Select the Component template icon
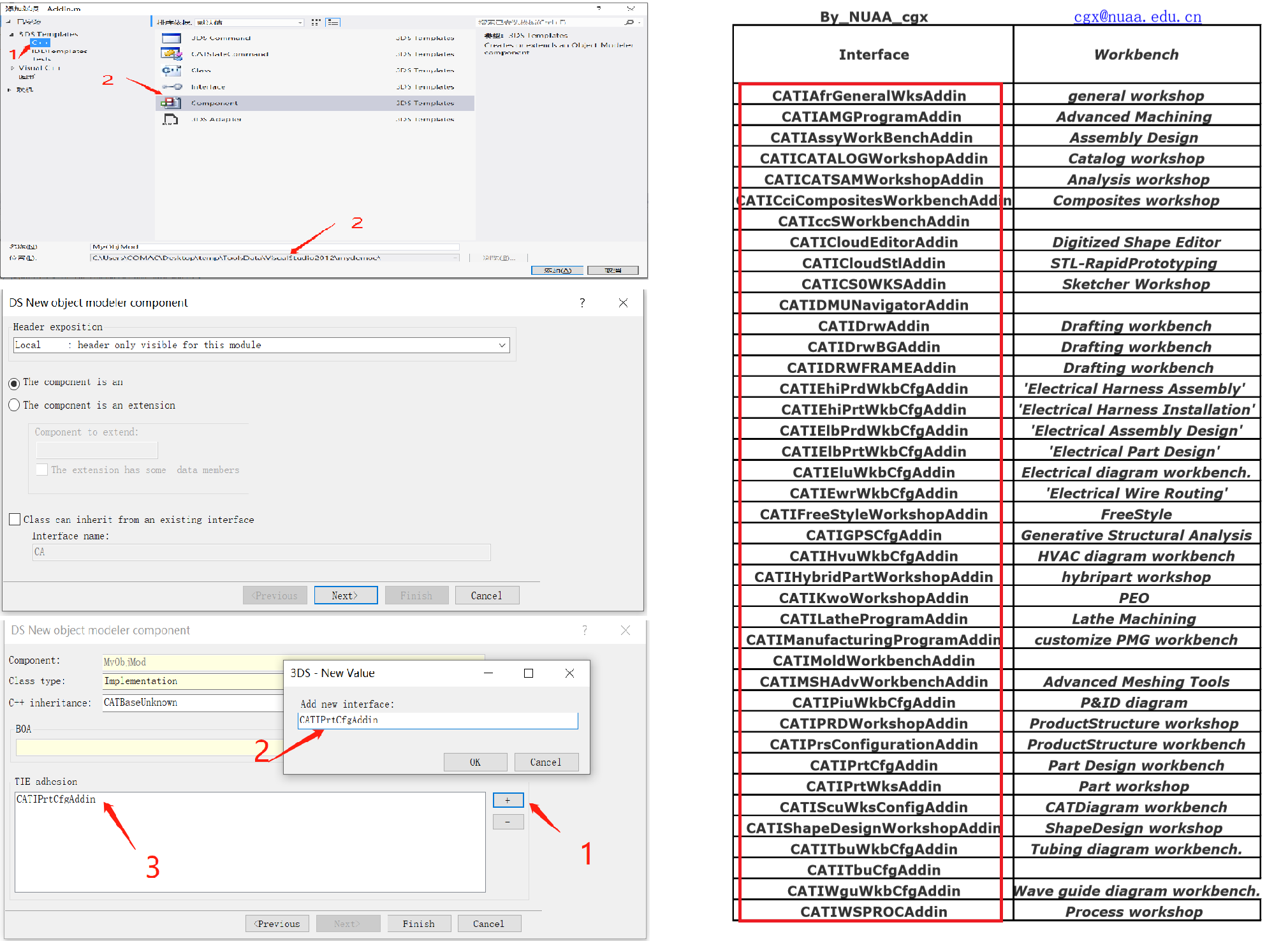Viewport: 1288px width, 941px height. 171,103
